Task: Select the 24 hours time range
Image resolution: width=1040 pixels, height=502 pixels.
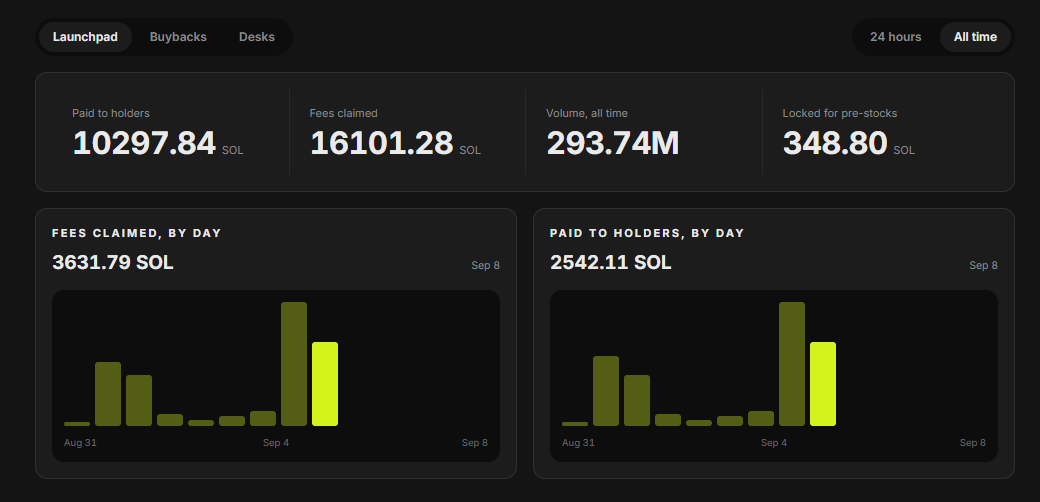Action: pos(895,37)
